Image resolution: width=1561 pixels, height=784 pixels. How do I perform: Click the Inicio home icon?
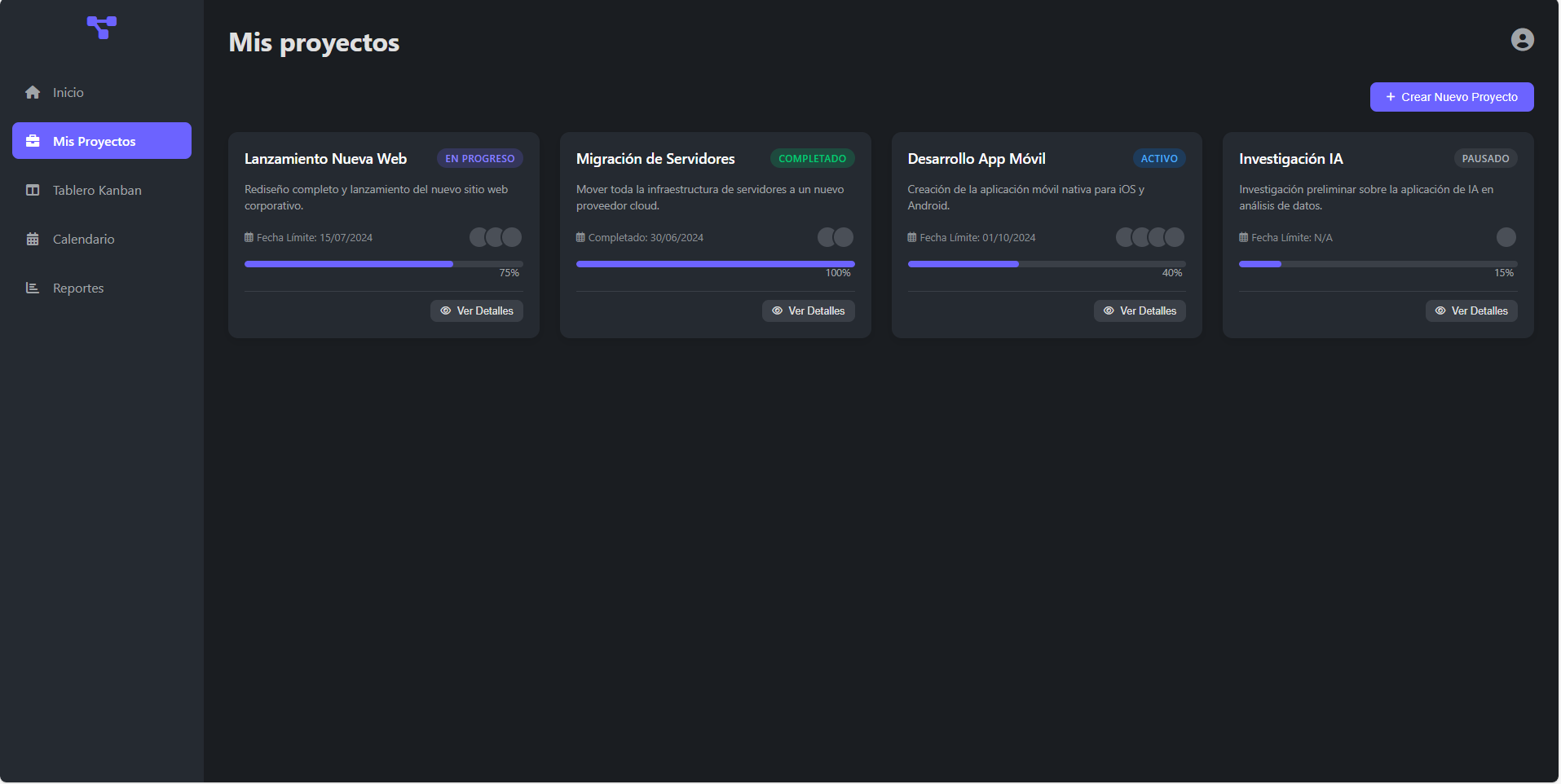point(33,93)
